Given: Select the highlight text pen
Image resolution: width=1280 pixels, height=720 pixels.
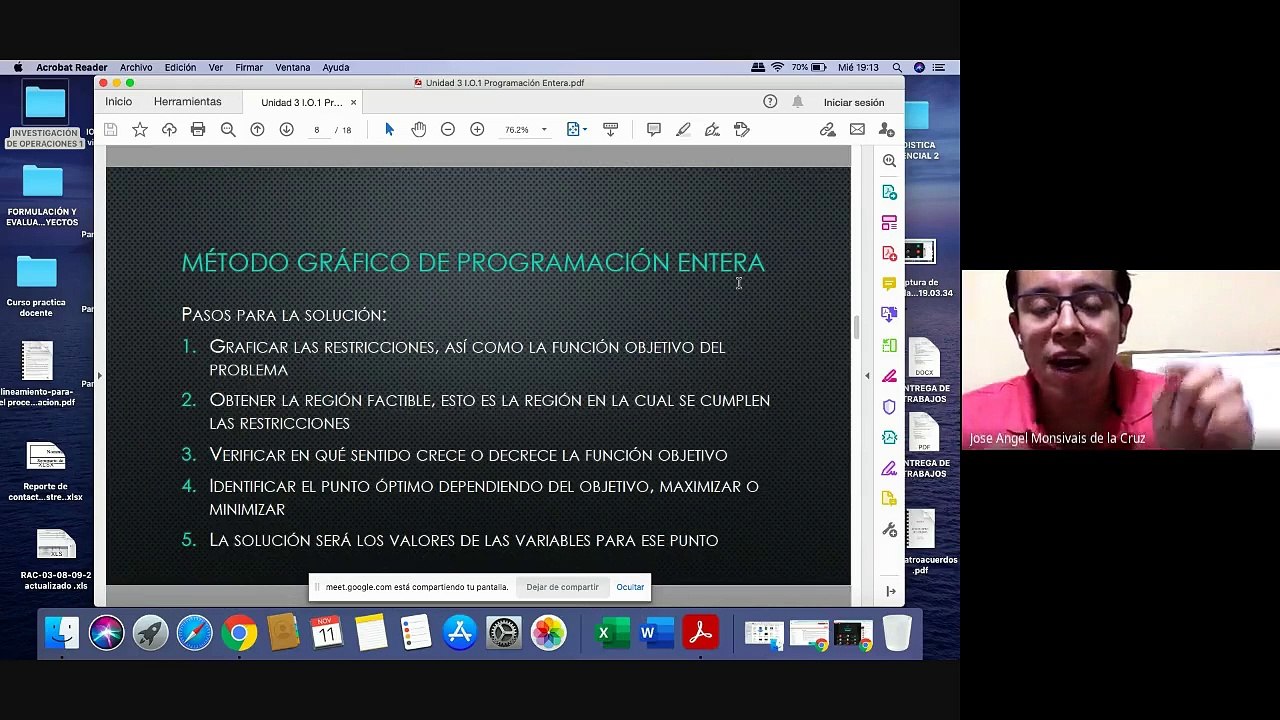Looking at the screenshot, I should pos(683,130).
